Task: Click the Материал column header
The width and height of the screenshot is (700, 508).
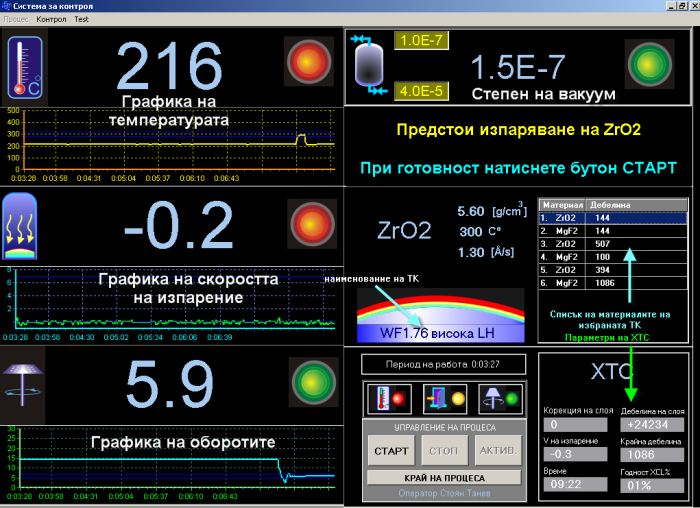Action: point(562,205)
